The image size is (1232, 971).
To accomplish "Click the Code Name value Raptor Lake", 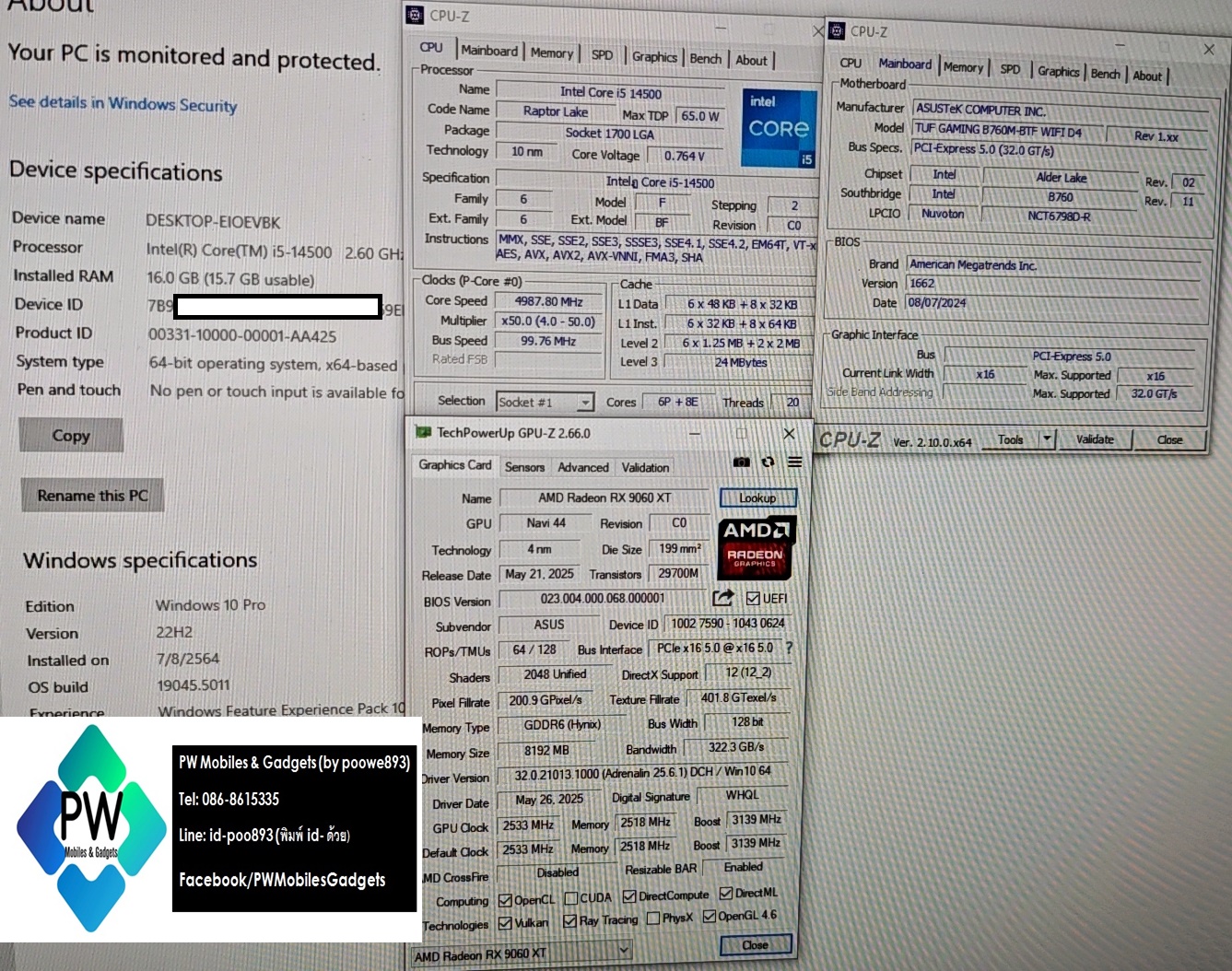I will coord(556,111).
